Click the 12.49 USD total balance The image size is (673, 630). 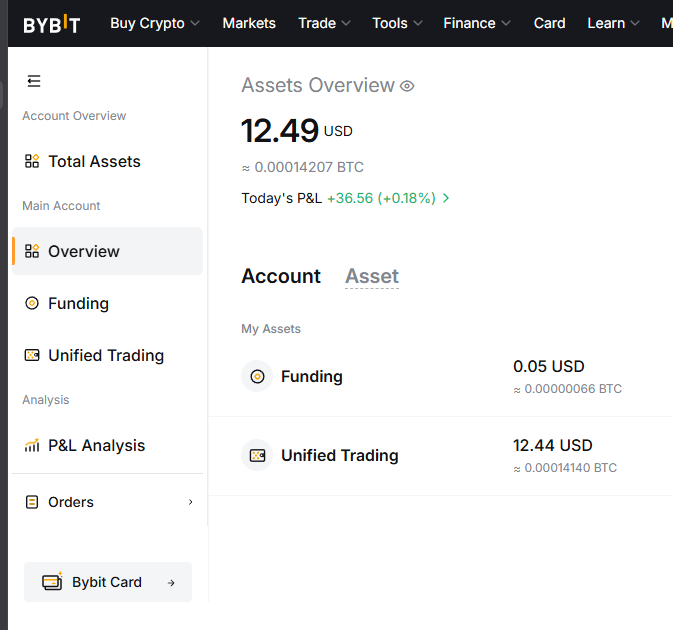pos(297,130)
